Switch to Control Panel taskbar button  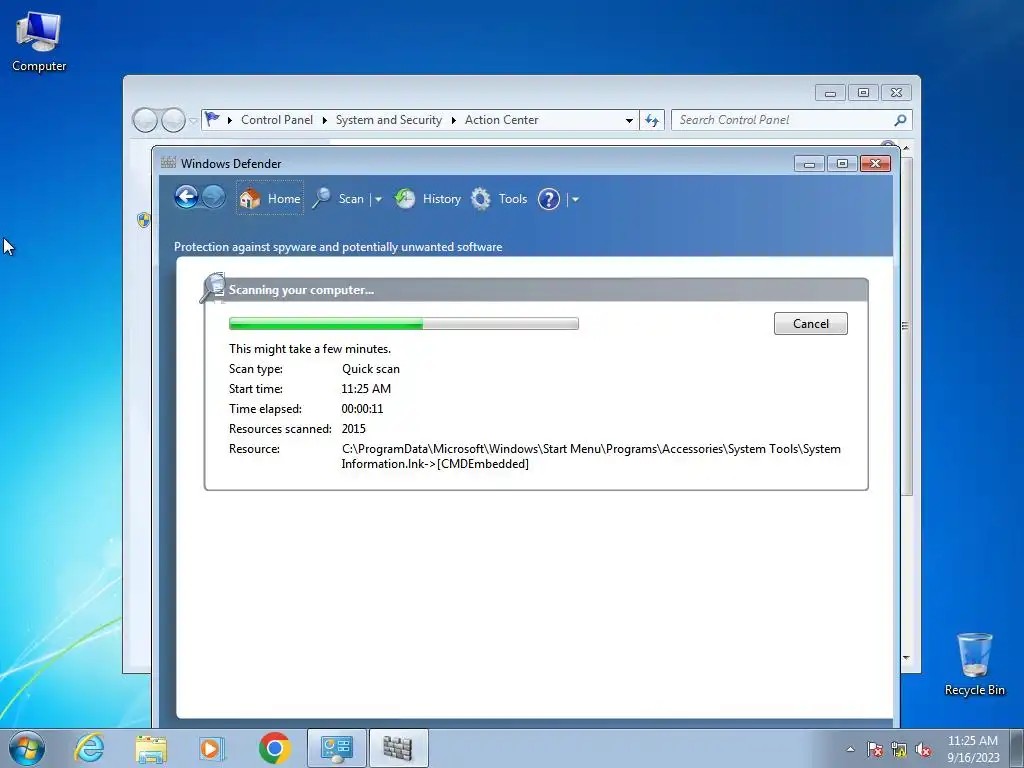pyautogui.click(x=337, y=748)
